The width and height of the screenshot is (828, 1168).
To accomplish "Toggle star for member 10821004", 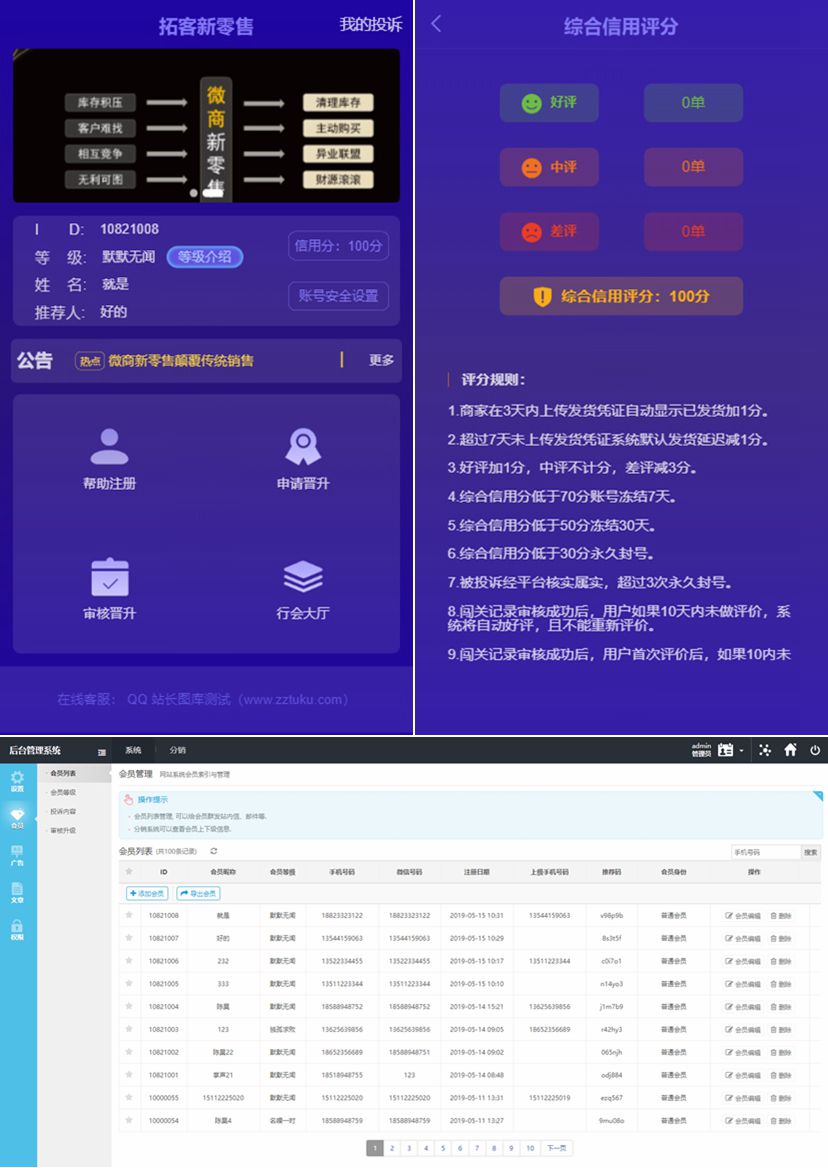I will click(x=128, y=1006).
